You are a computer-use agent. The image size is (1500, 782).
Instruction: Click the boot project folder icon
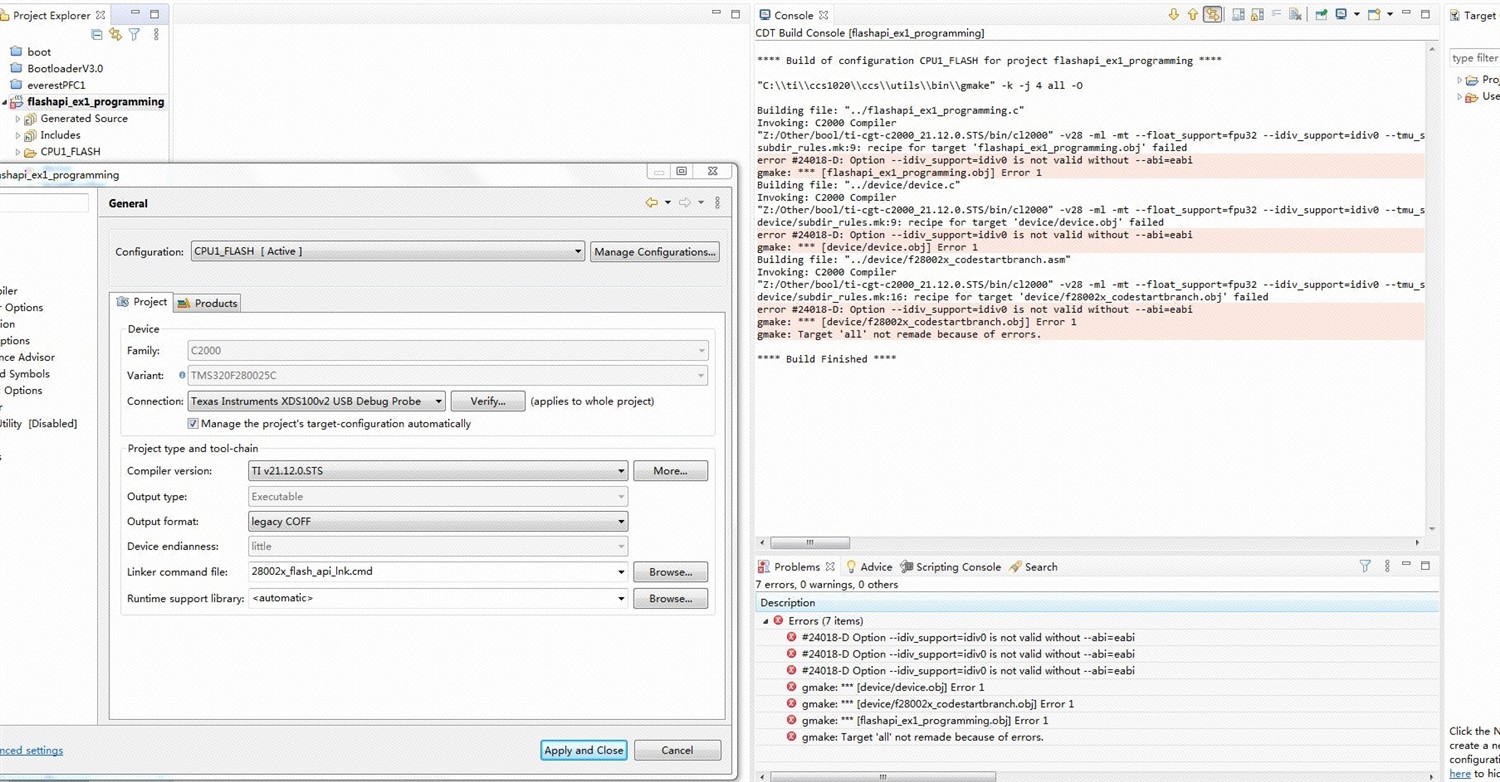point(16,52)
